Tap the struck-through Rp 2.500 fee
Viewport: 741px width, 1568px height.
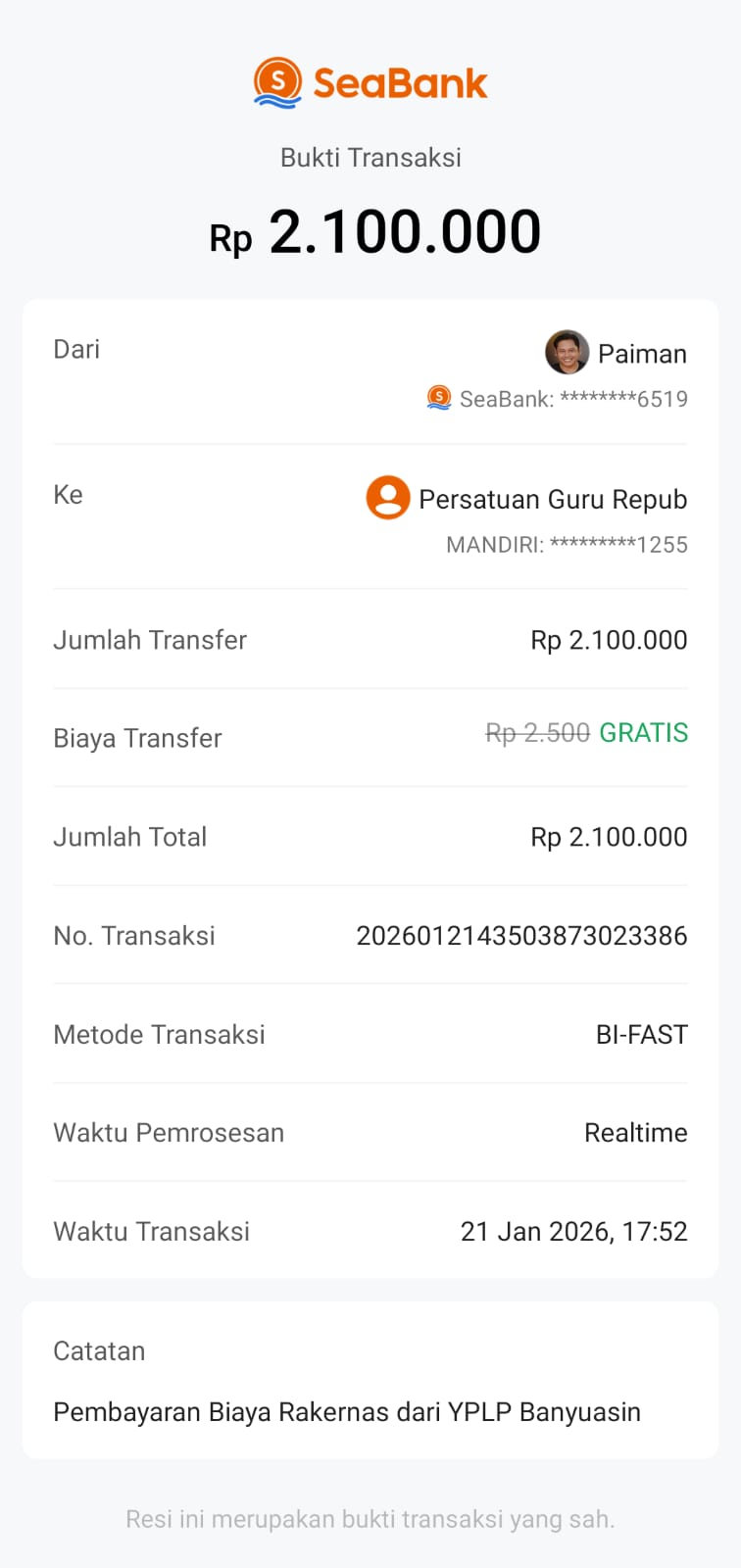[x=537, y=733]
